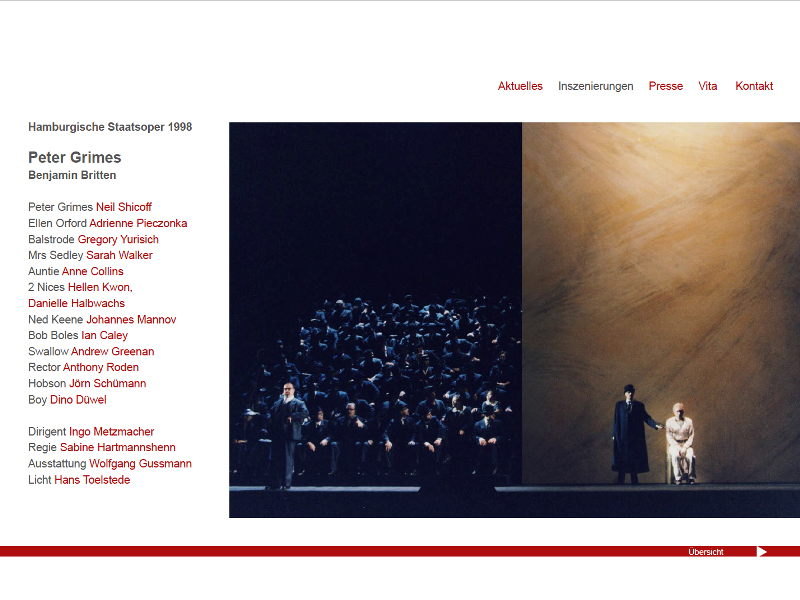Click director name Sabine Hartmannshenn
The width and height of the screenshot is (800, 600).
(118, 447)
